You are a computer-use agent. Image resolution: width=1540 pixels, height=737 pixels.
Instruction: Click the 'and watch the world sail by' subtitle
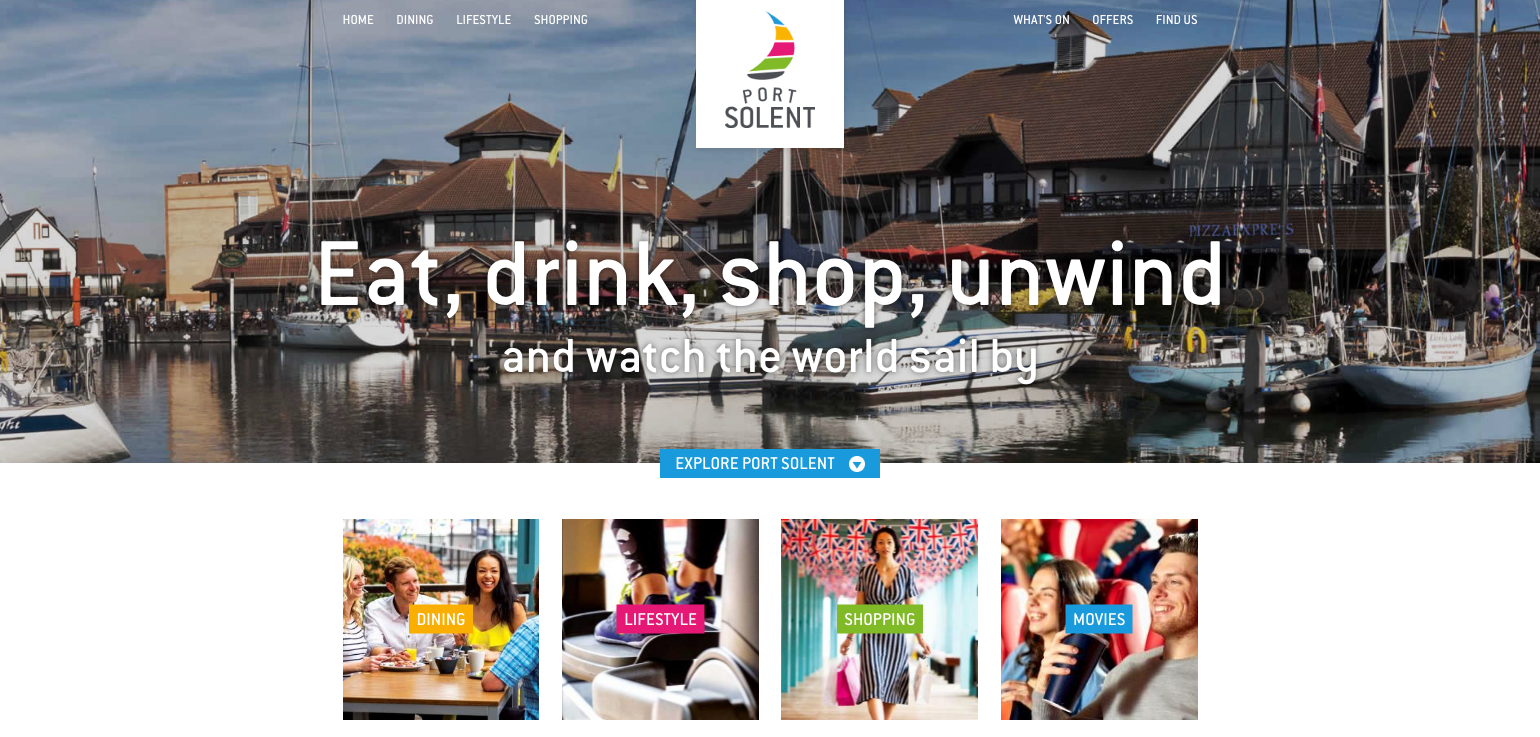[770, 359]
